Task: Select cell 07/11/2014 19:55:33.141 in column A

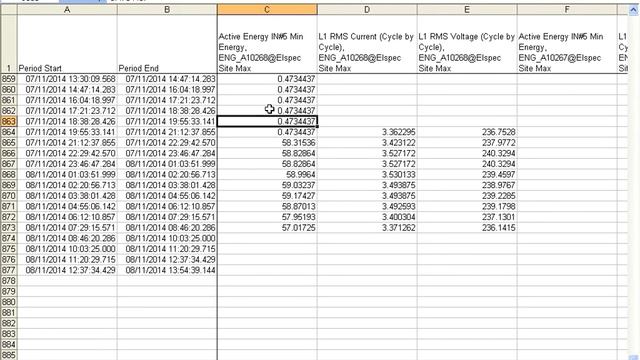Action: 67,132
